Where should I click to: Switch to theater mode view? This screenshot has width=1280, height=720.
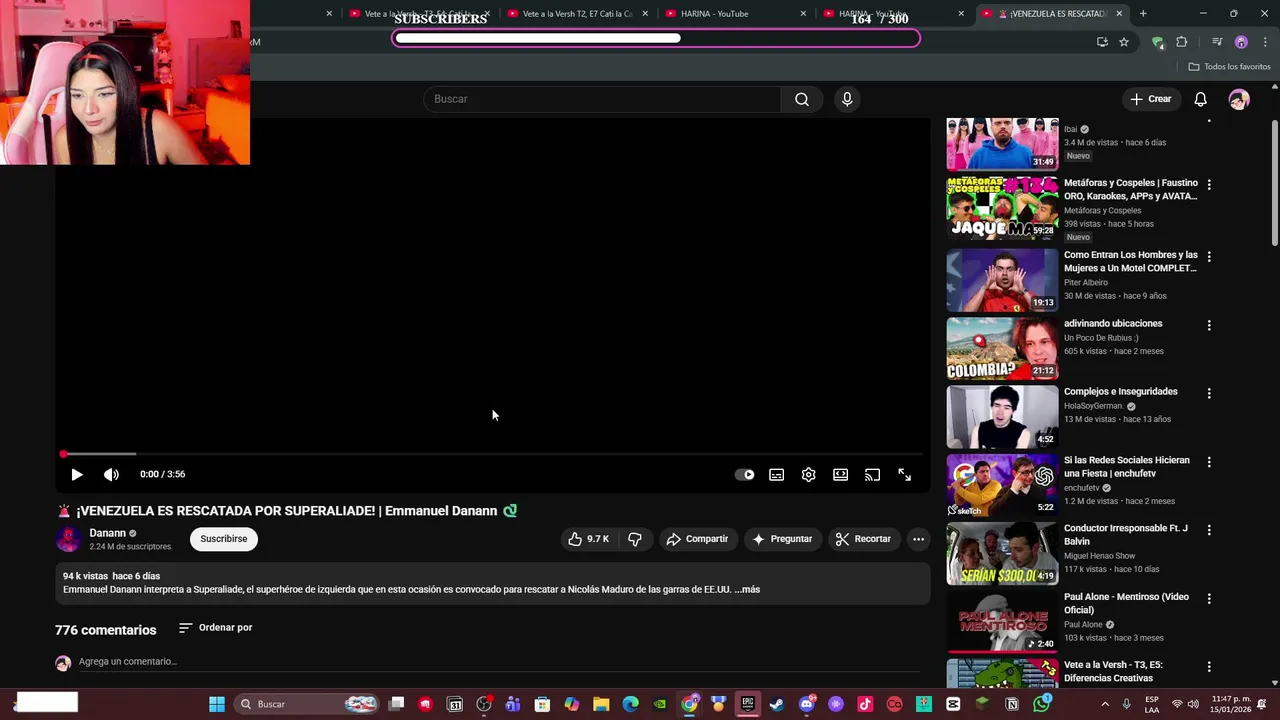(x=840, y=475)
